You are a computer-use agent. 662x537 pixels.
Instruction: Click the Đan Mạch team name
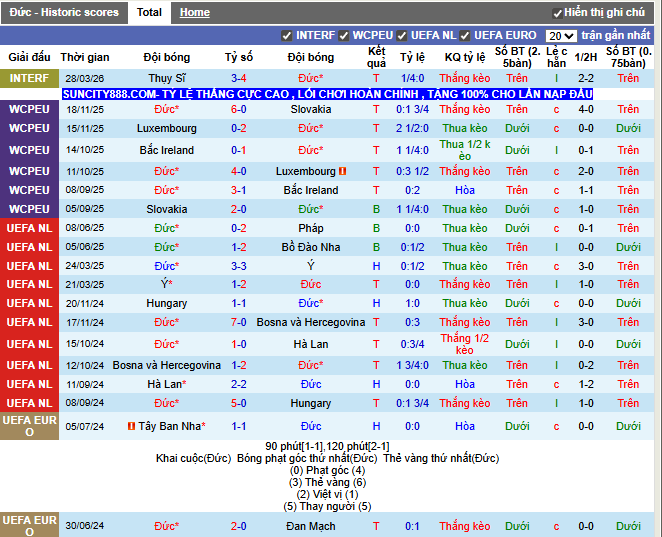click(x=311, y=526)
